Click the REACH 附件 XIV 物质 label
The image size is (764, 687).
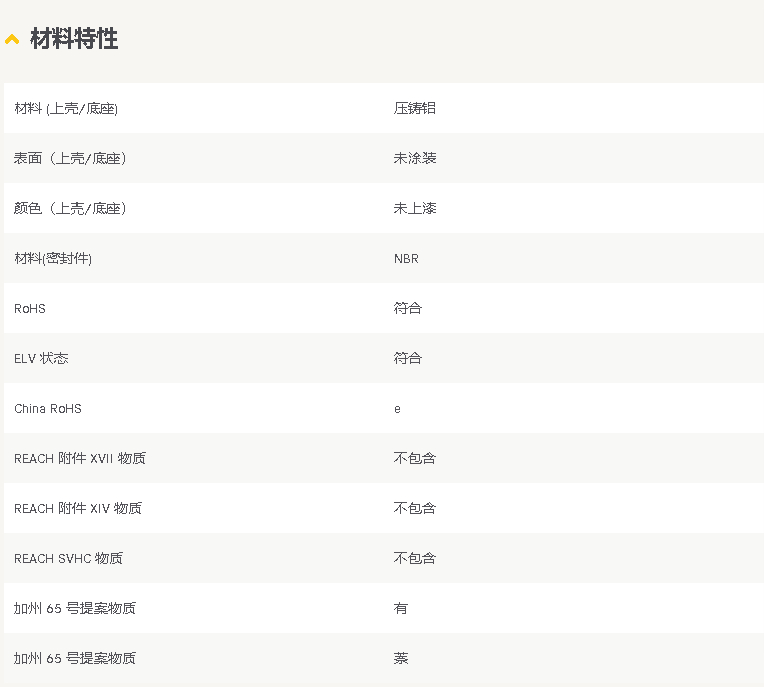[78, 509]
